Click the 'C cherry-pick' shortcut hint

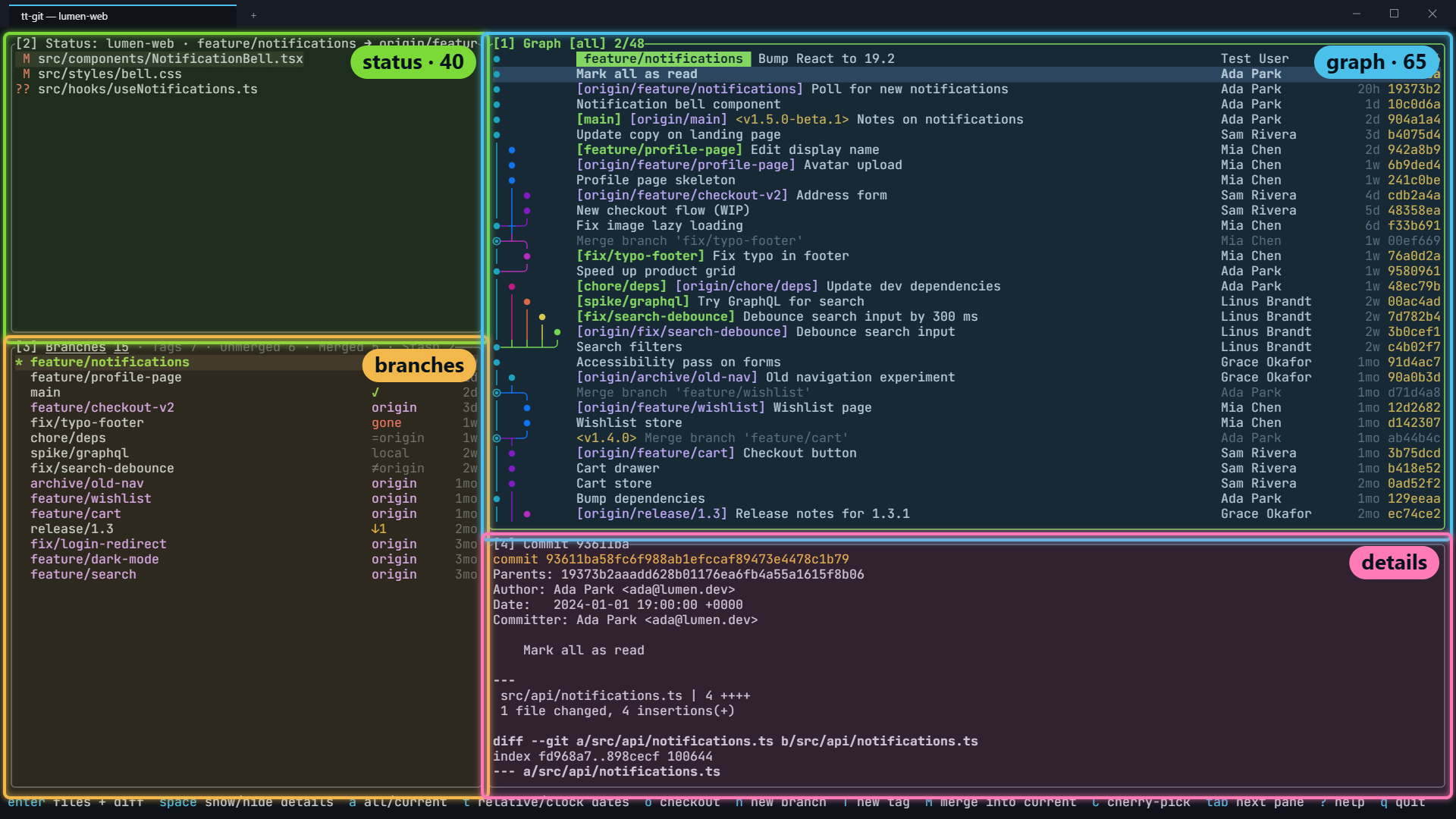[1141, 802]
